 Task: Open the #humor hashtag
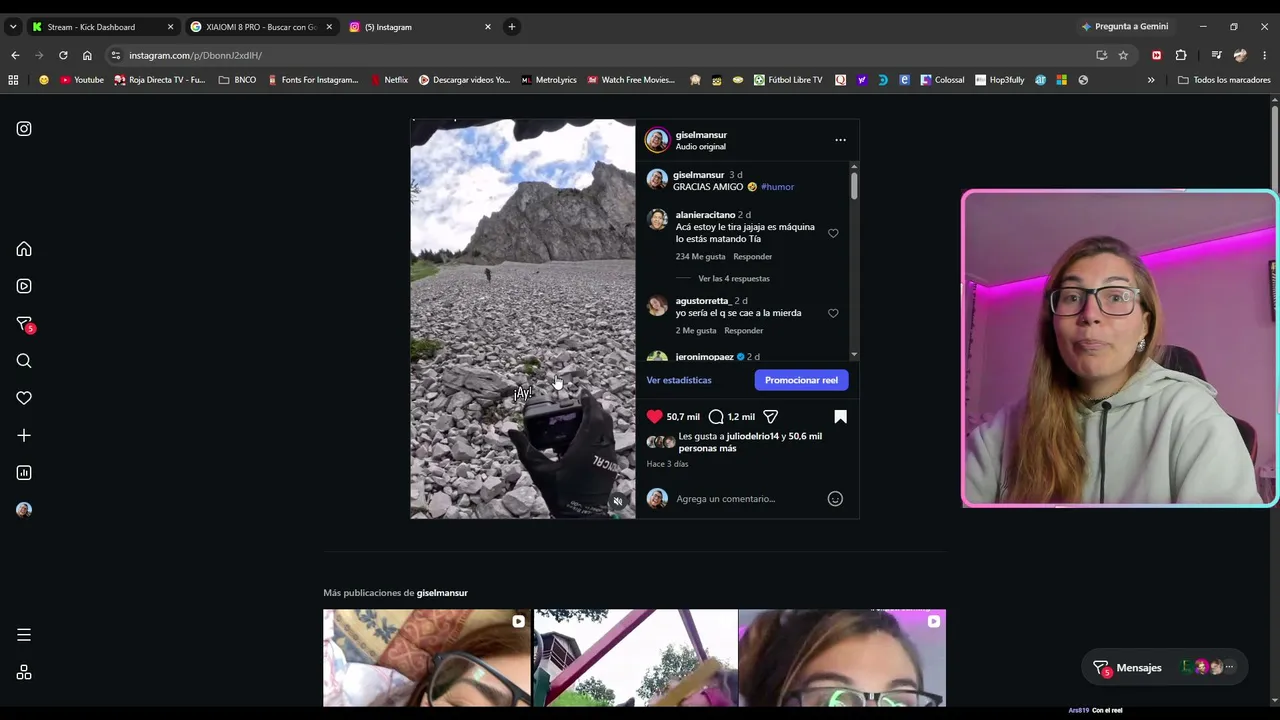[x=777, y=187]
